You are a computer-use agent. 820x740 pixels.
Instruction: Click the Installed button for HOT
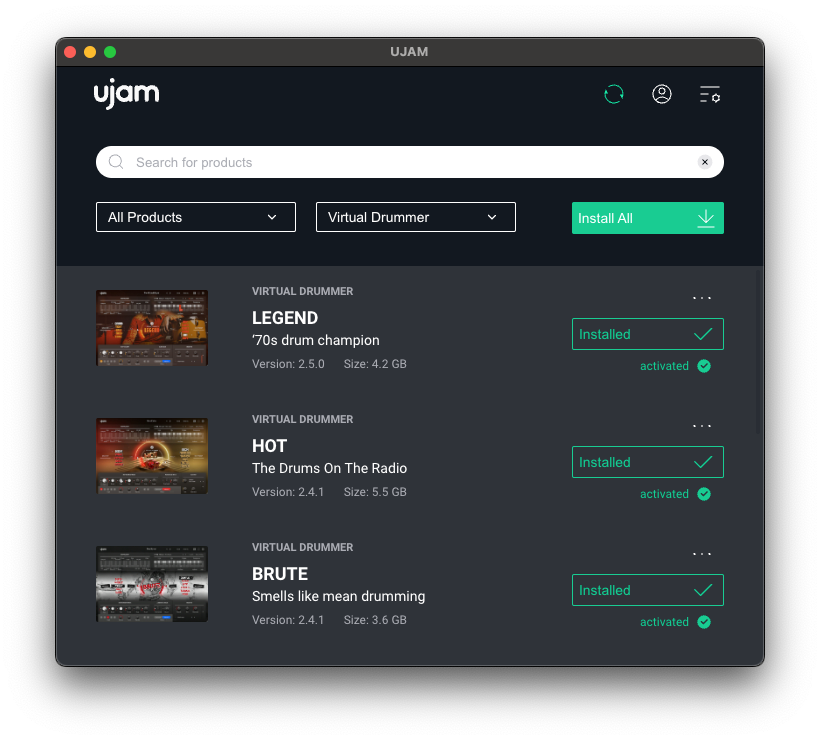tap(647, 462)
